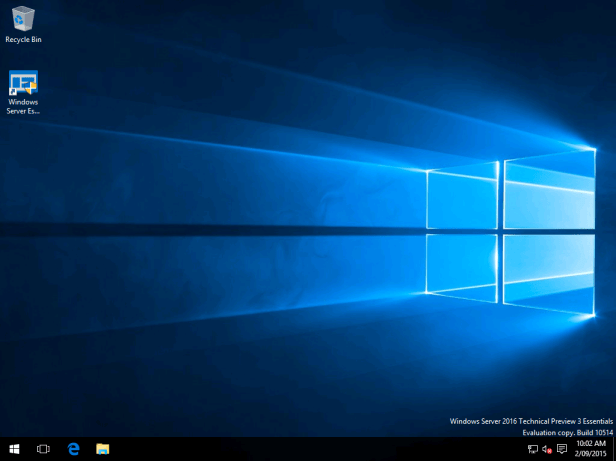Open File Explorer from the taskbar
This screenshot has height=461, width=616.
(x=102, y=449)
